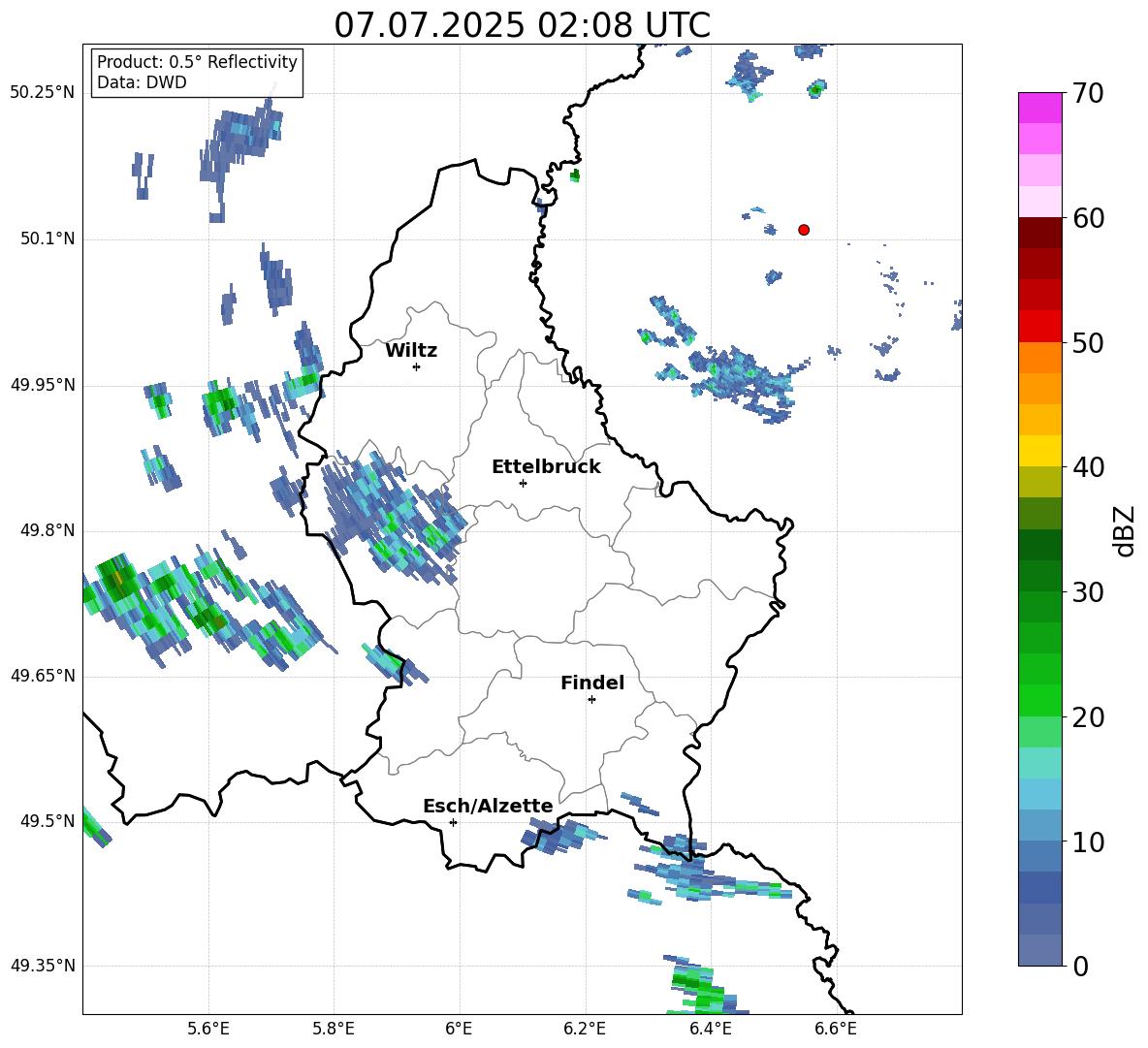Click the colorbar value 20
The image size is (1148, 1048).
click(1088, 717)
